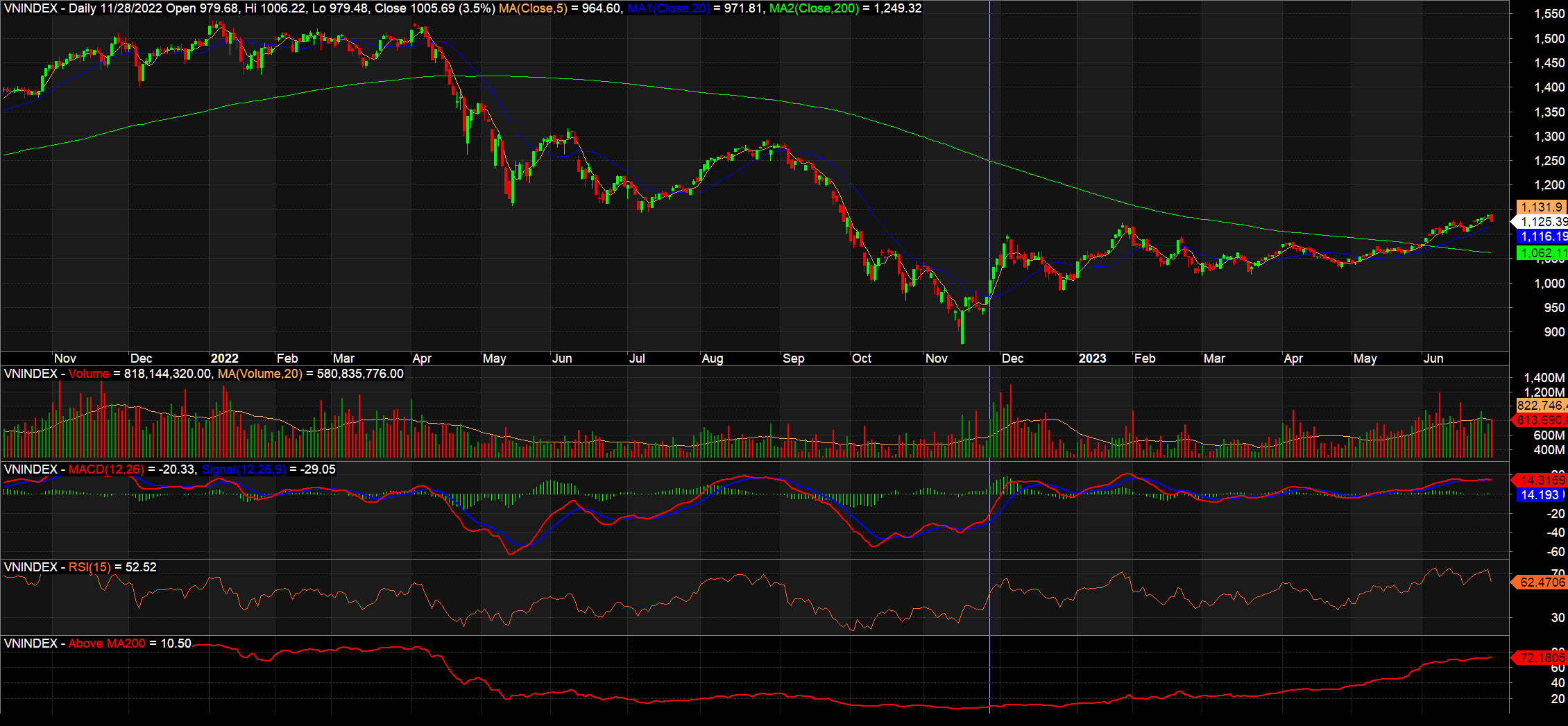This screenshot has width=1568, height=726.
Task: Select the Jul month label on time axis
Action: [637, 358]
